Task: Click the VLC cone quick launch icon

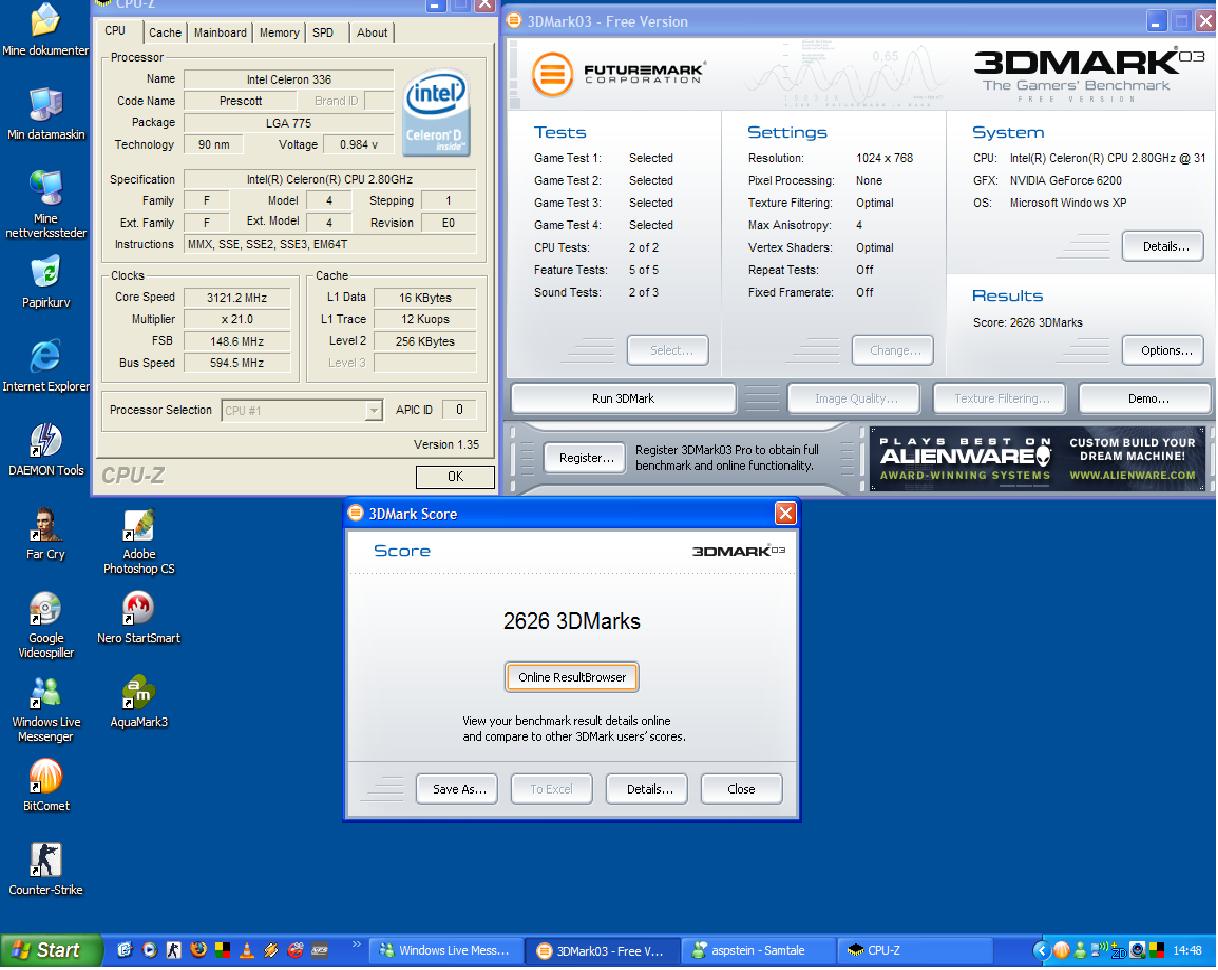Action: click(x=247, y=950)
